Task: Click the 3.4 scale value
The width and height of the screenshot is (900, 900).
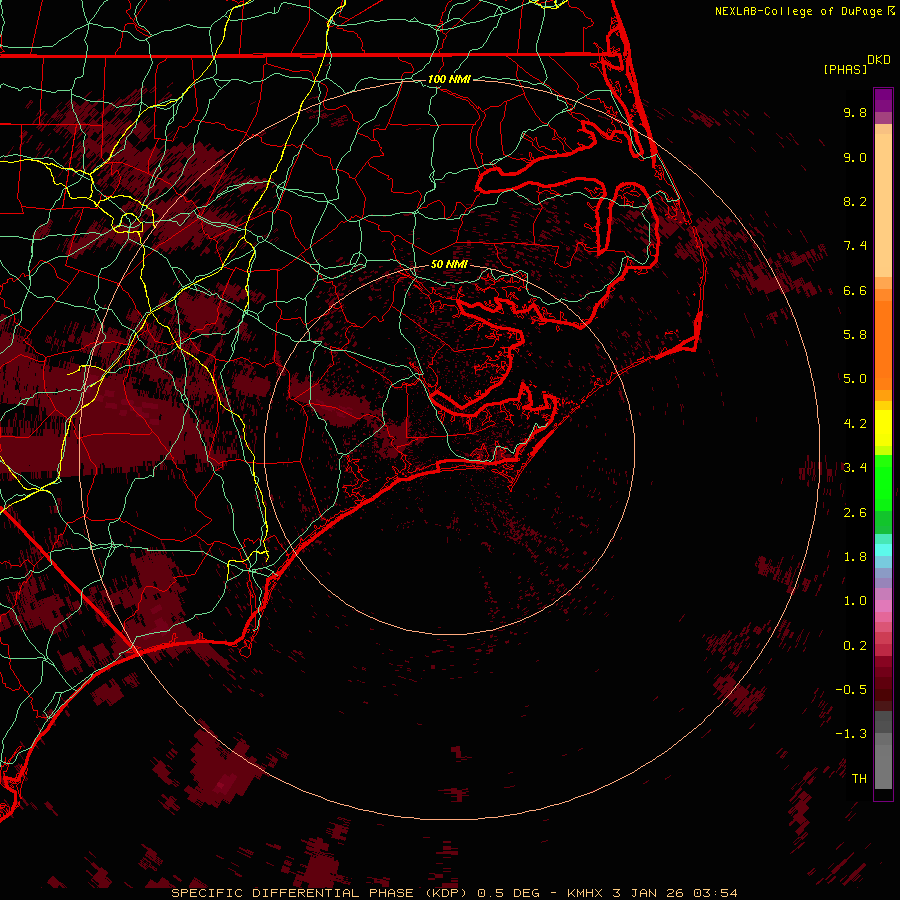Action: point(855,468)
